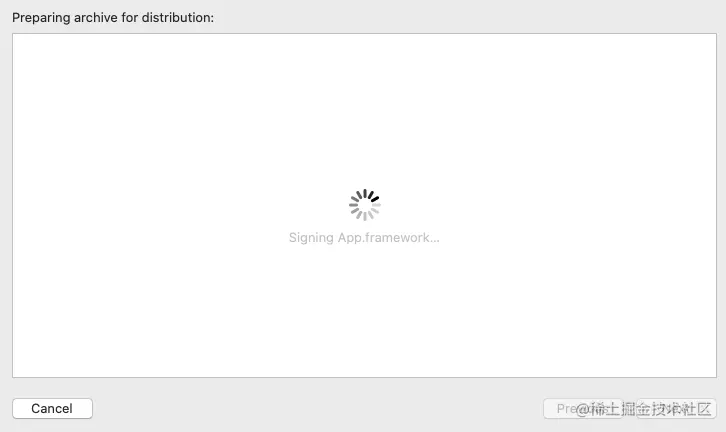Click the 'Signing App.framework...' status text
726x432 pixels.
coord(364,238)
